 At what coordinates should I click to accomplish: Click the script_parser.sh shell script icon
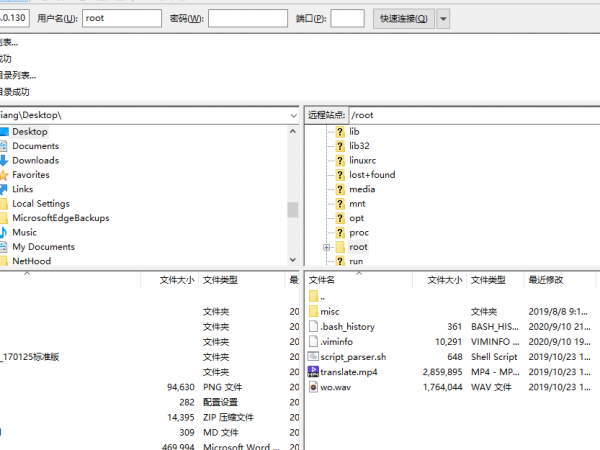[313, 356]
